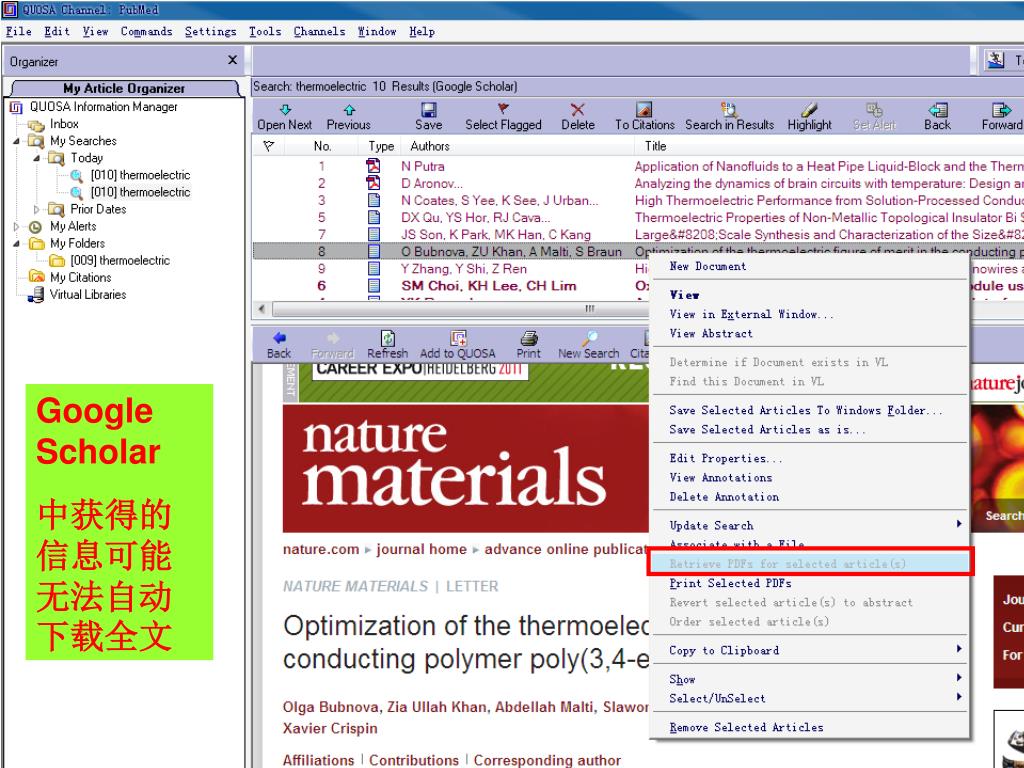
Task: Click the journal home breadcrumb link
Action: coord(421,549)
